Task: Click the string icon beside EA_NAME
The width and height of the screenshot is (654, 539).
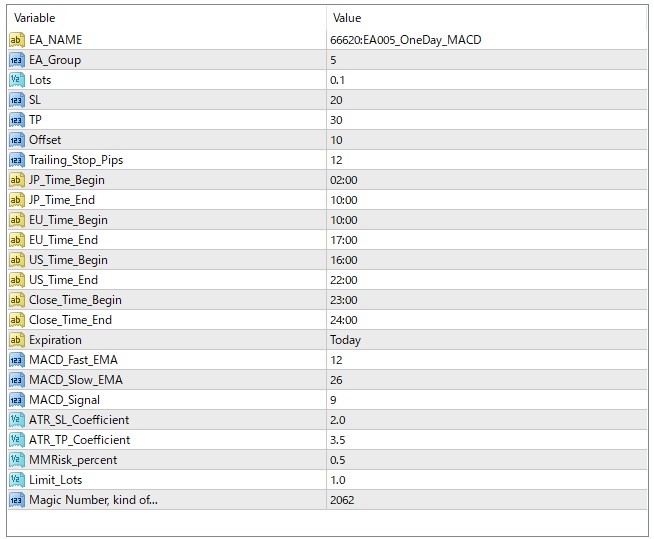Action: (16, 40)
